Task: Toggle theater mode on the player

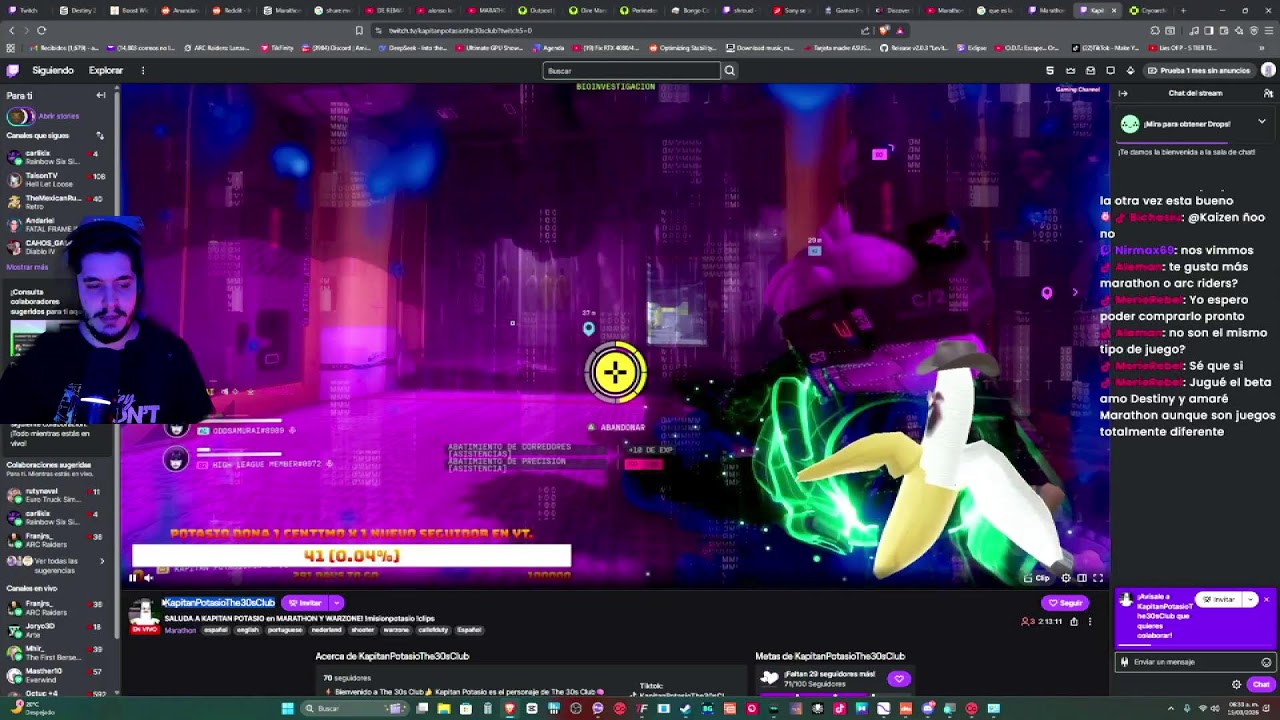Action: (x=1082, y=578)
